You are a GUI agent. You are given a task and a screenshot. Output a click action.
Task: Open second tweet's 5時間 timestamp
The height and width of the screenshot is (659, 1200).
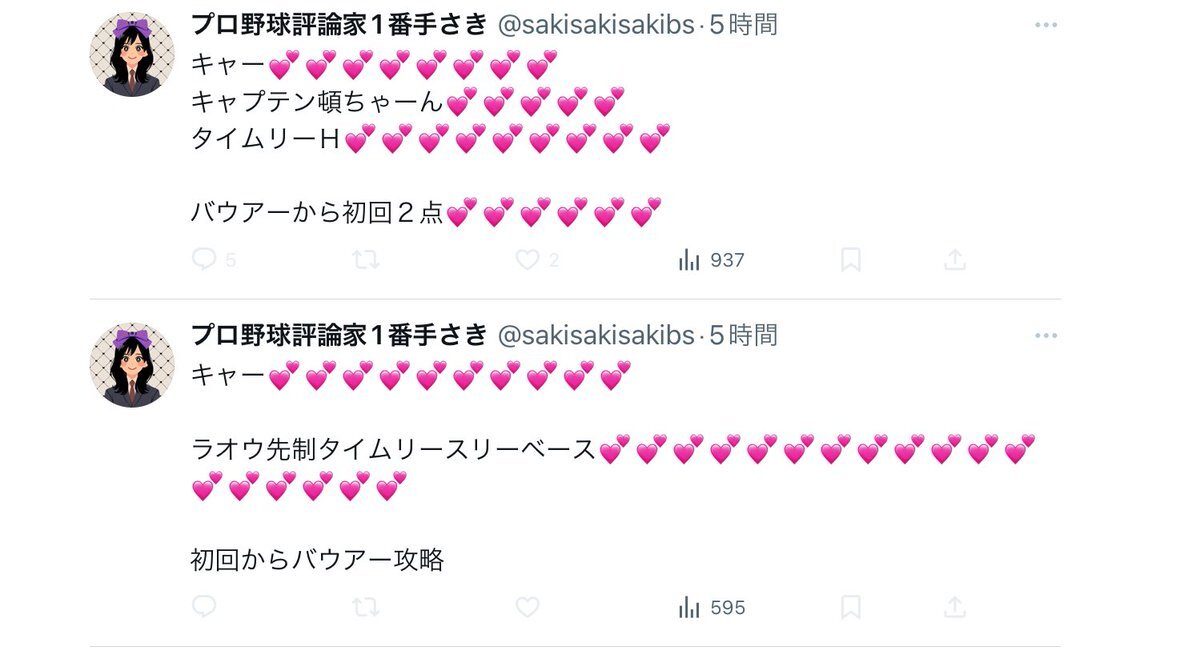click(743, 335)
